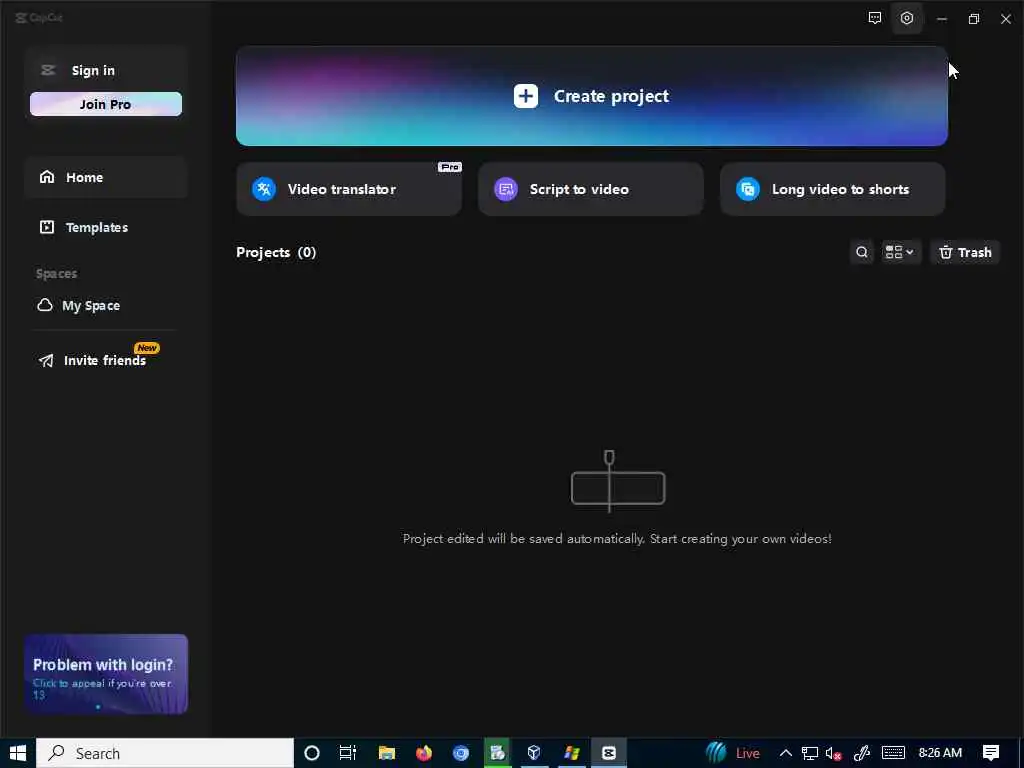This screenshot has width=1024, height=768.
Task: Open File Explorer from taskbar
Action: point(387,753)
